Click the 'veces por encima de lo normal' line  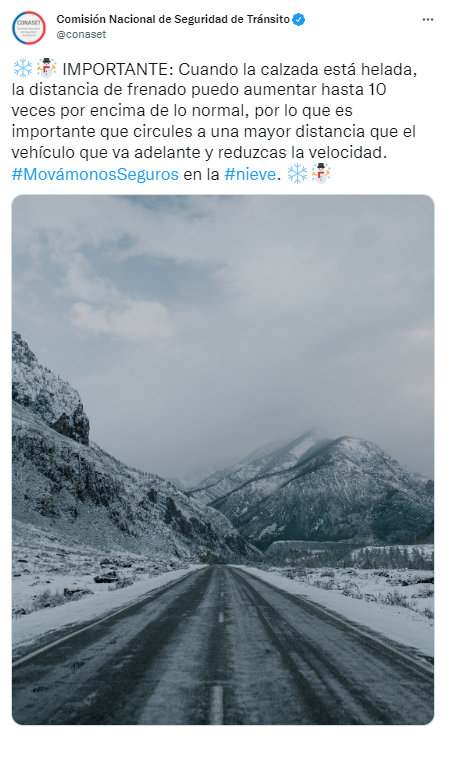click(182, 111)
